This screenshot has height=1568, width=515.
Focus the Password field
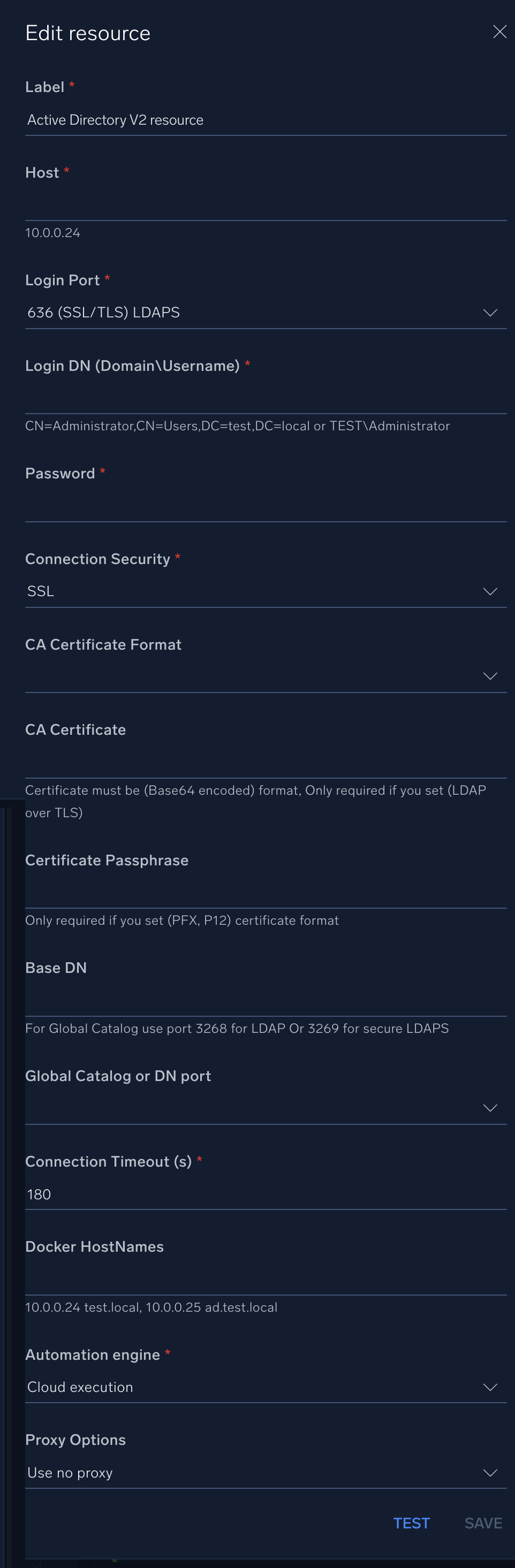tap(266, 507)
